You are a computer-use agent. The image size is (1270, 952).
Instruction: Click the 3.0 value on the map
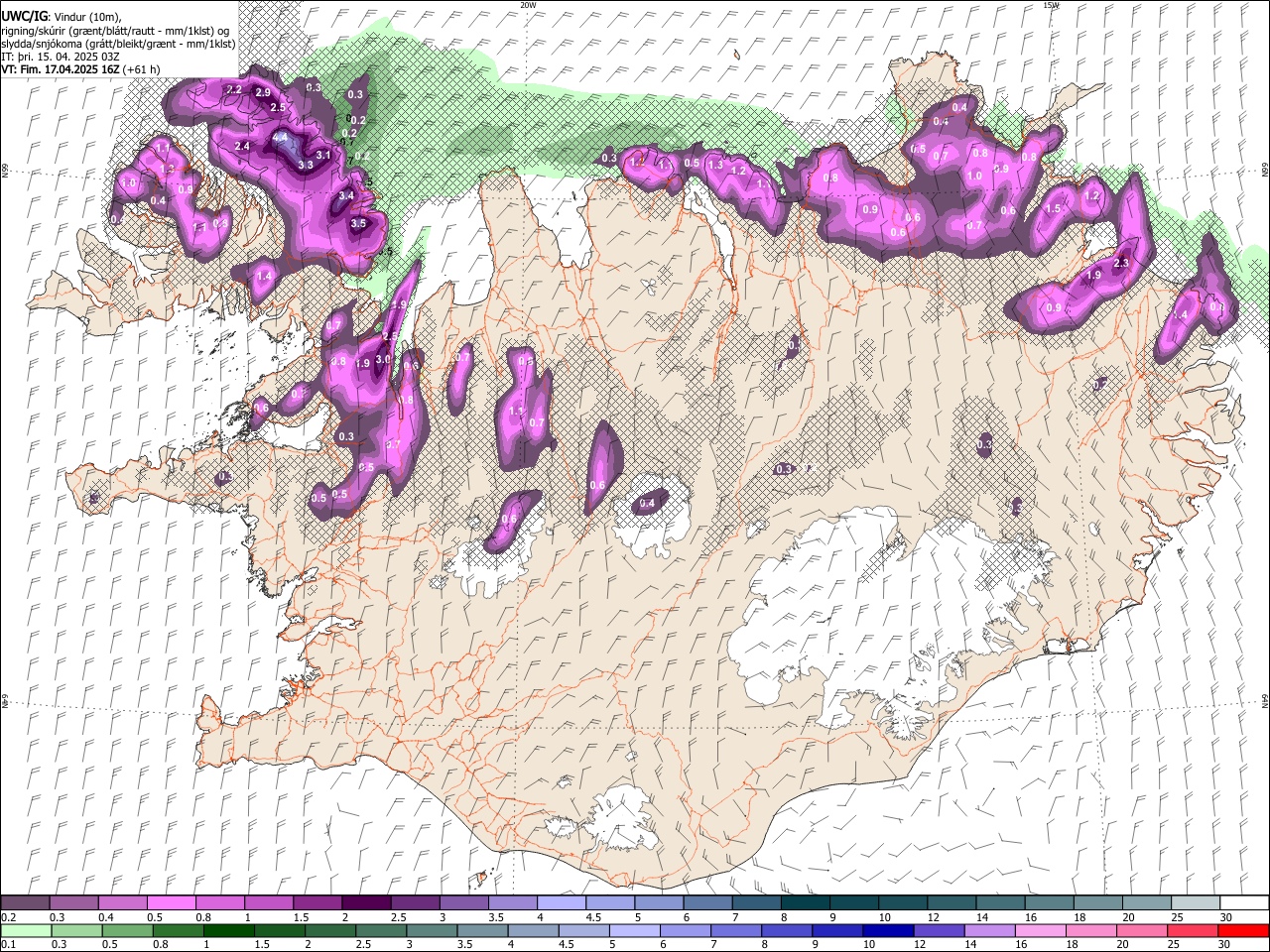tap(384, 359)
